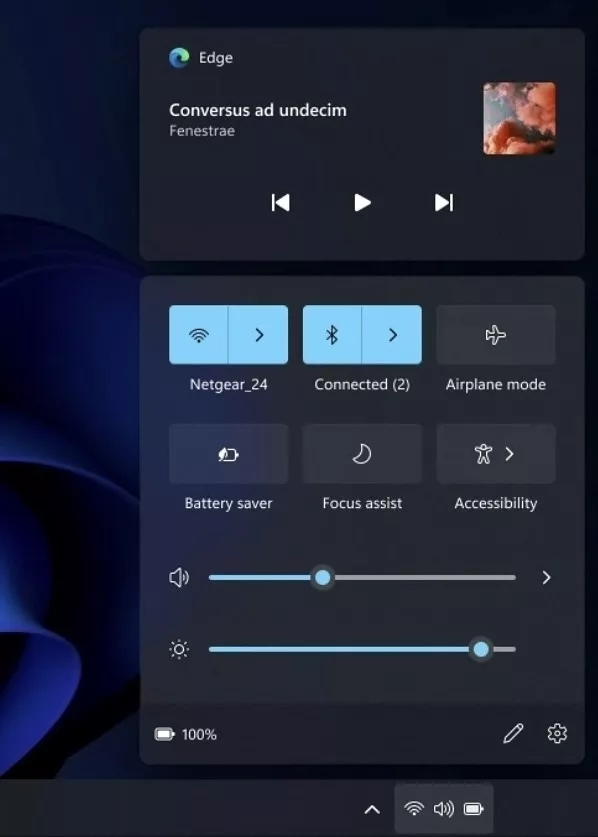The width and height of the screenshot is (598, 837).
Task: Skip to the previous track
Action: (x=280, y=203)
